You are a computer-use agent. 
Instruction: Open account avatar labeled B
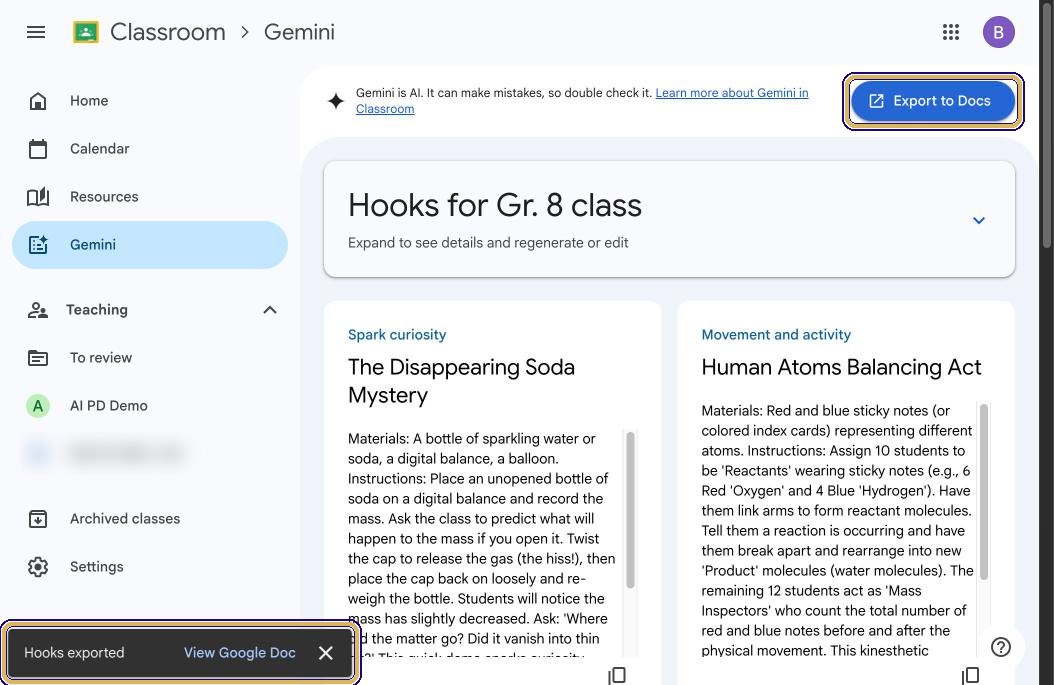pos(998,32)
